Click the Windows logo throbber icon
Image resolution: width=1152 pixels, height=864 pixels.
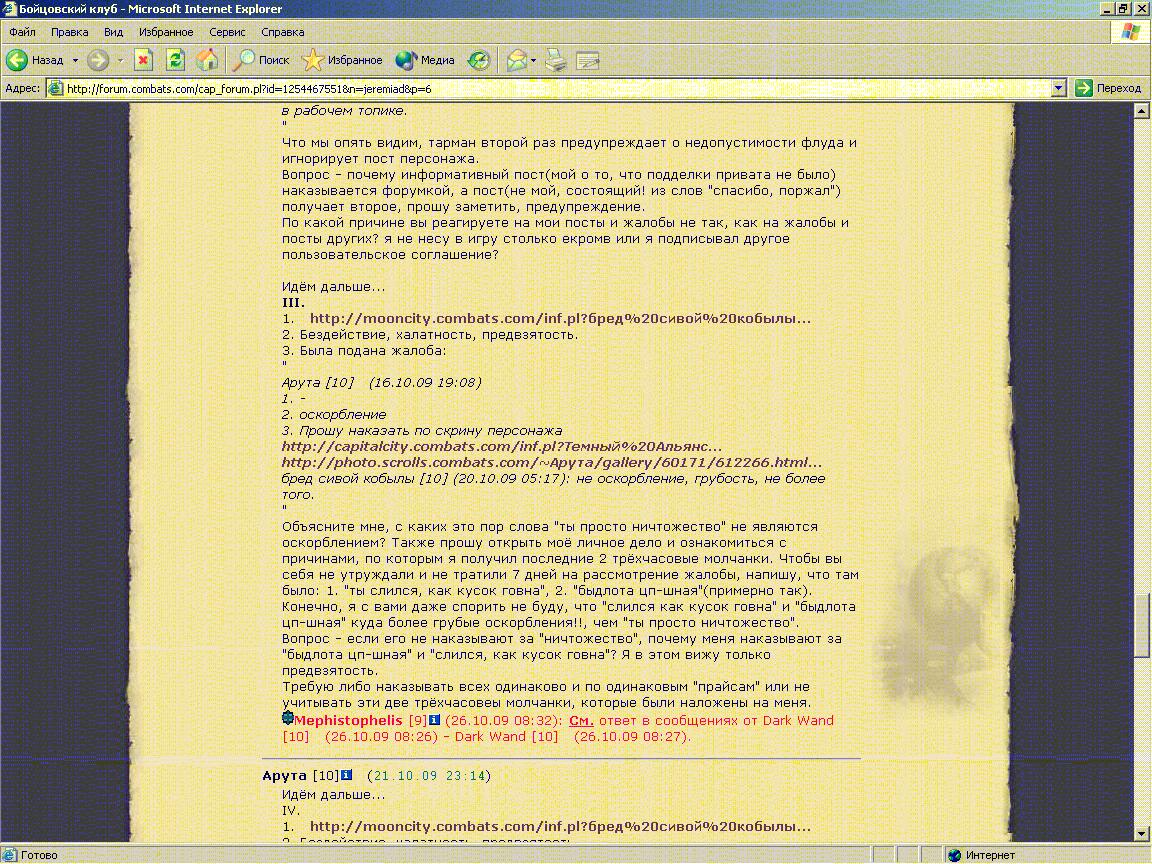point(1131,33)
